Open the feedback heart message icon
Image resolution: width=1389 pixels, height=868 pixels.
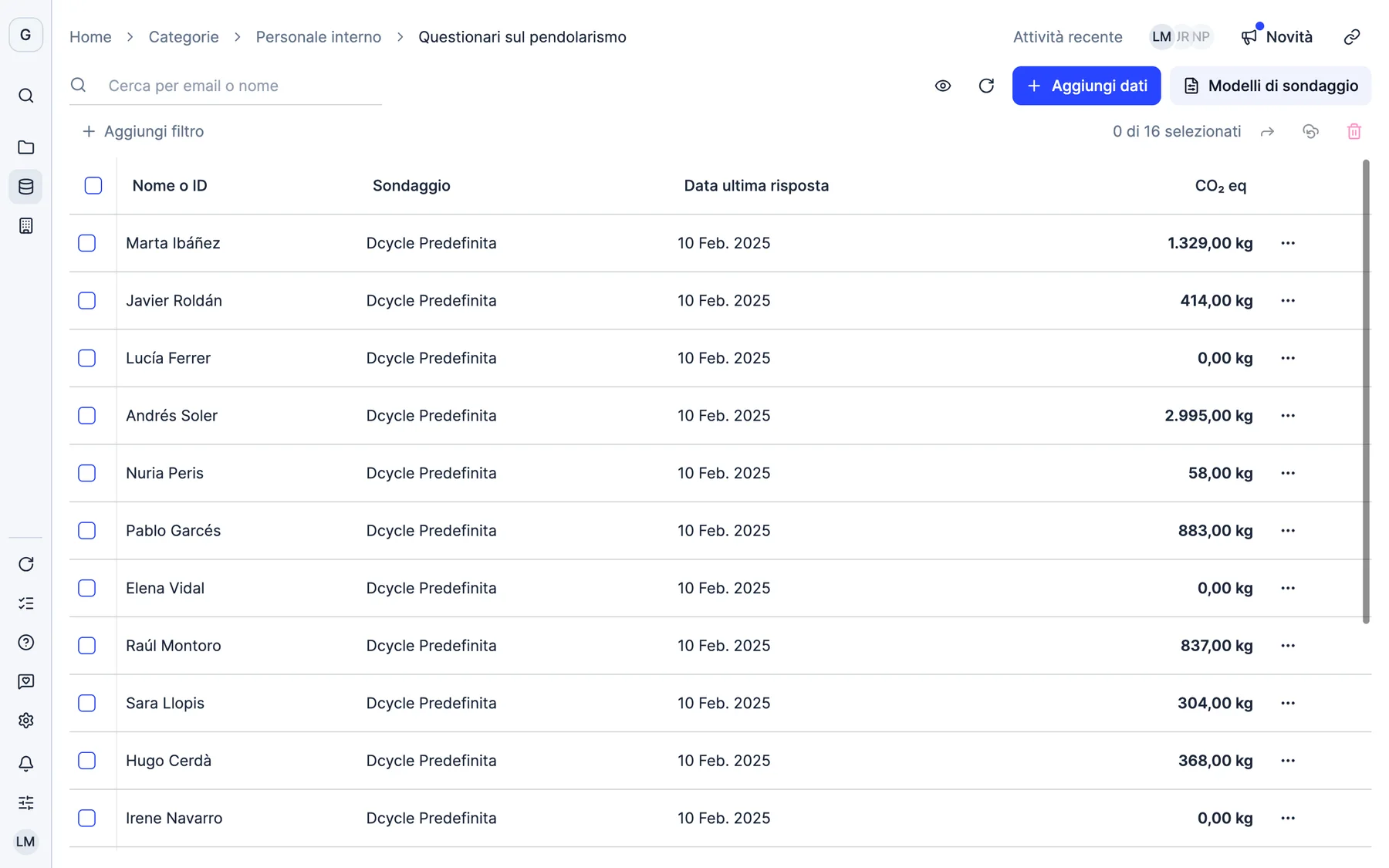[25, 681]
